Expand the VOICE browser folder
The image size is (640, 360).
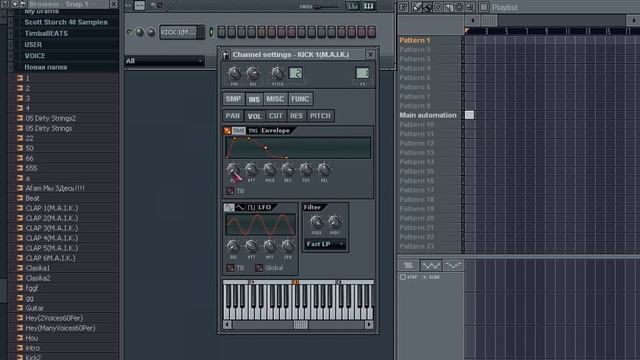[34, 56]
